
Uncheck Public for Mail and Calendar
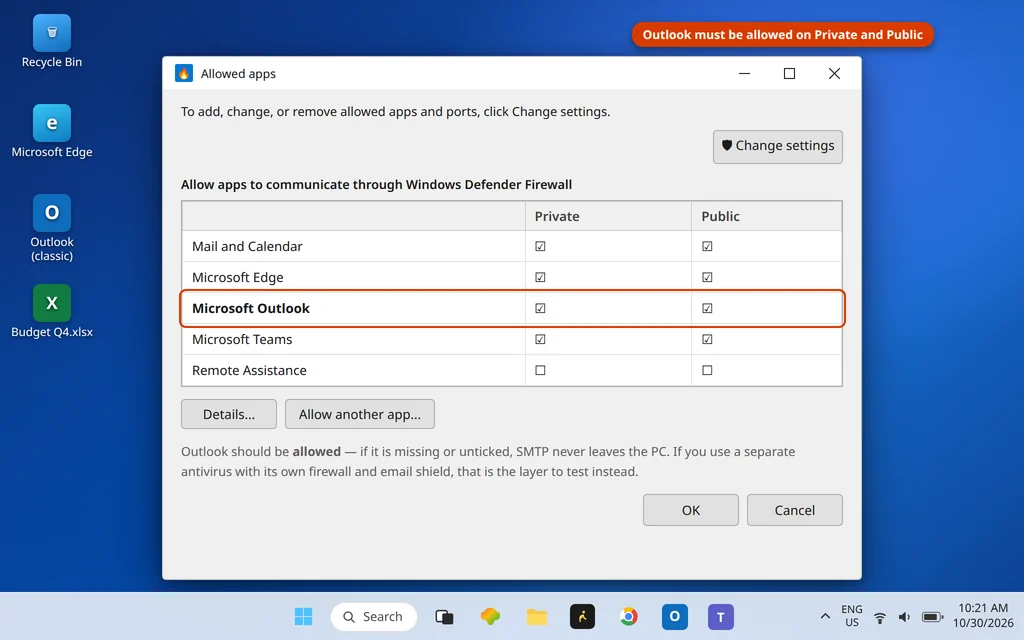click(707, 246)
